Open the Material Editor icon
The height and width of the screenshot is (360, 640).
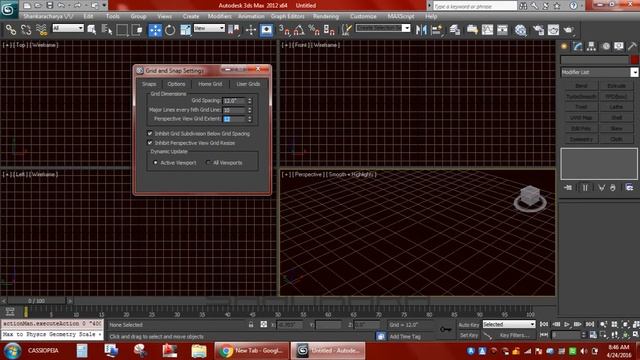click(520, 30)
